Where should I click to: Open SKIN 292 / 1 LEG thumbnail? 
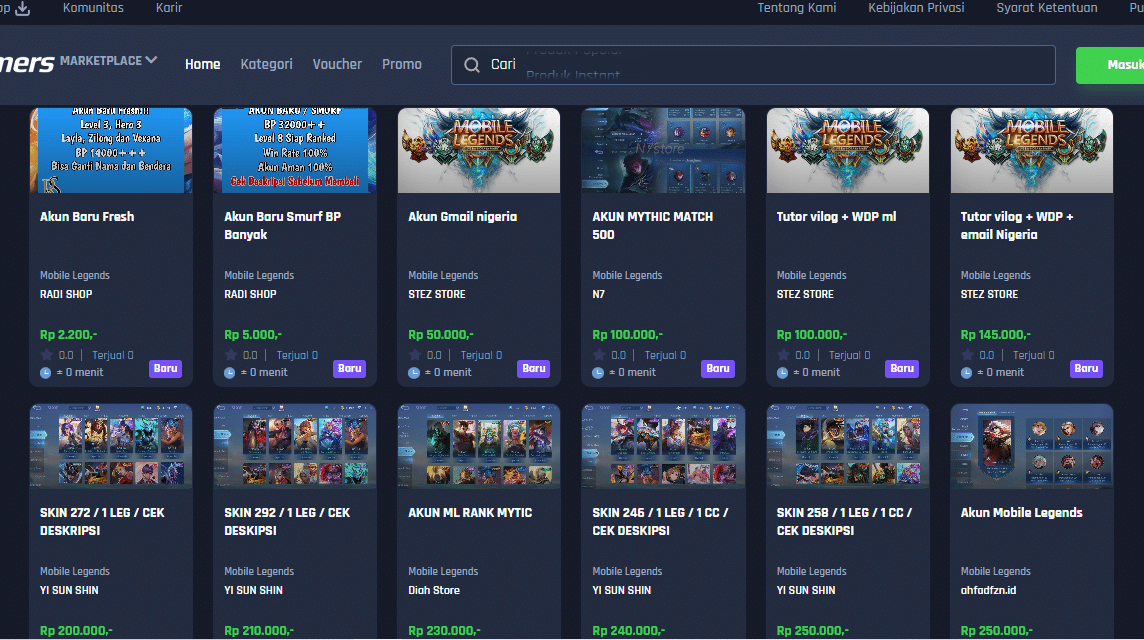click(295, 446)
